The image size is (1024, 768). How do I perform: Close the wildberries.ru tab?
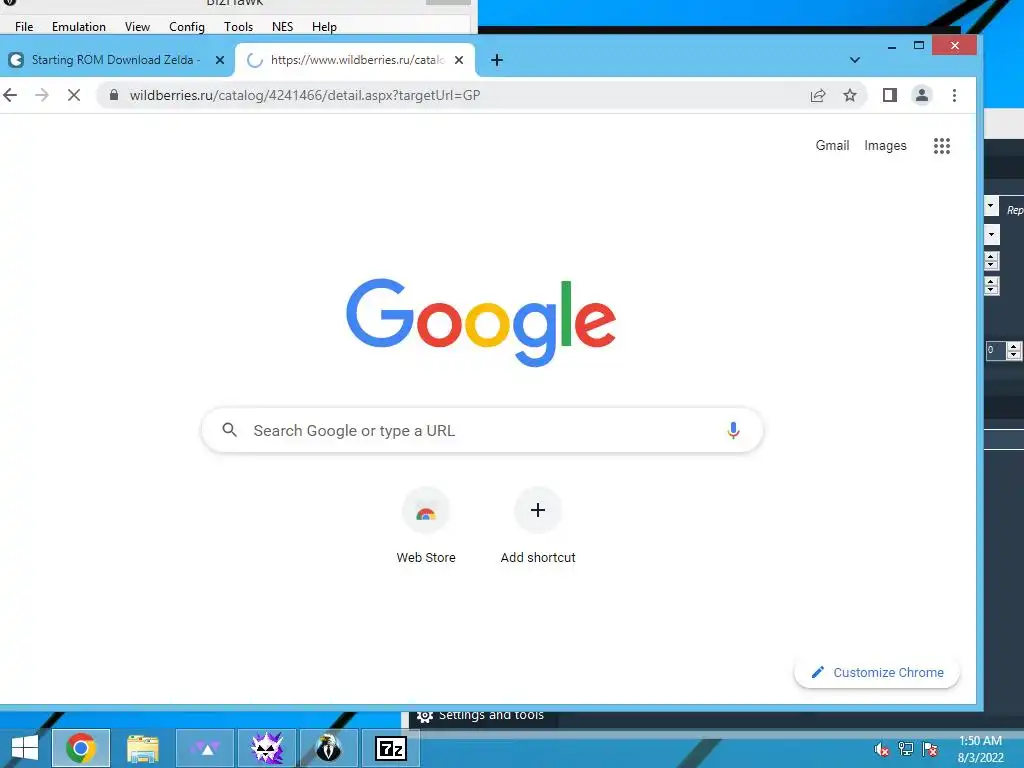(x=459, y=60)
